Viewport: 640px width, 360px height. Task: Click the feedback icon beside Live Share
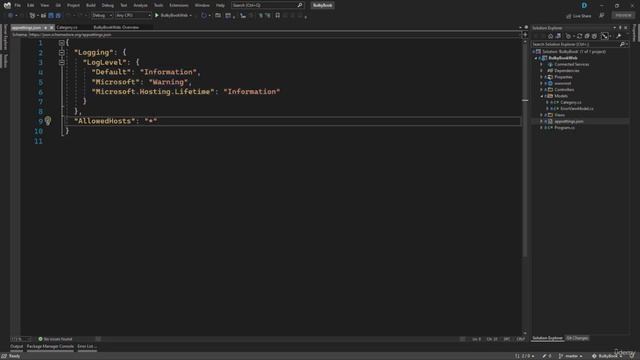(x=602, y=16)
